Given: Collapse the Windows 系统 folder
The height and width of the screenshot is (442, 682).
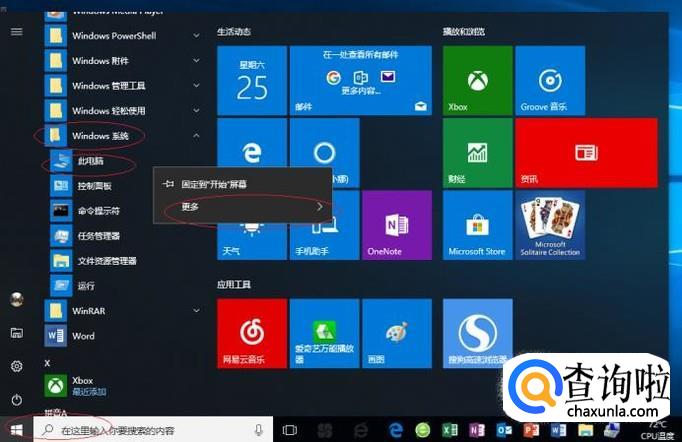Looking at the screenshot, I should [196, 135].
